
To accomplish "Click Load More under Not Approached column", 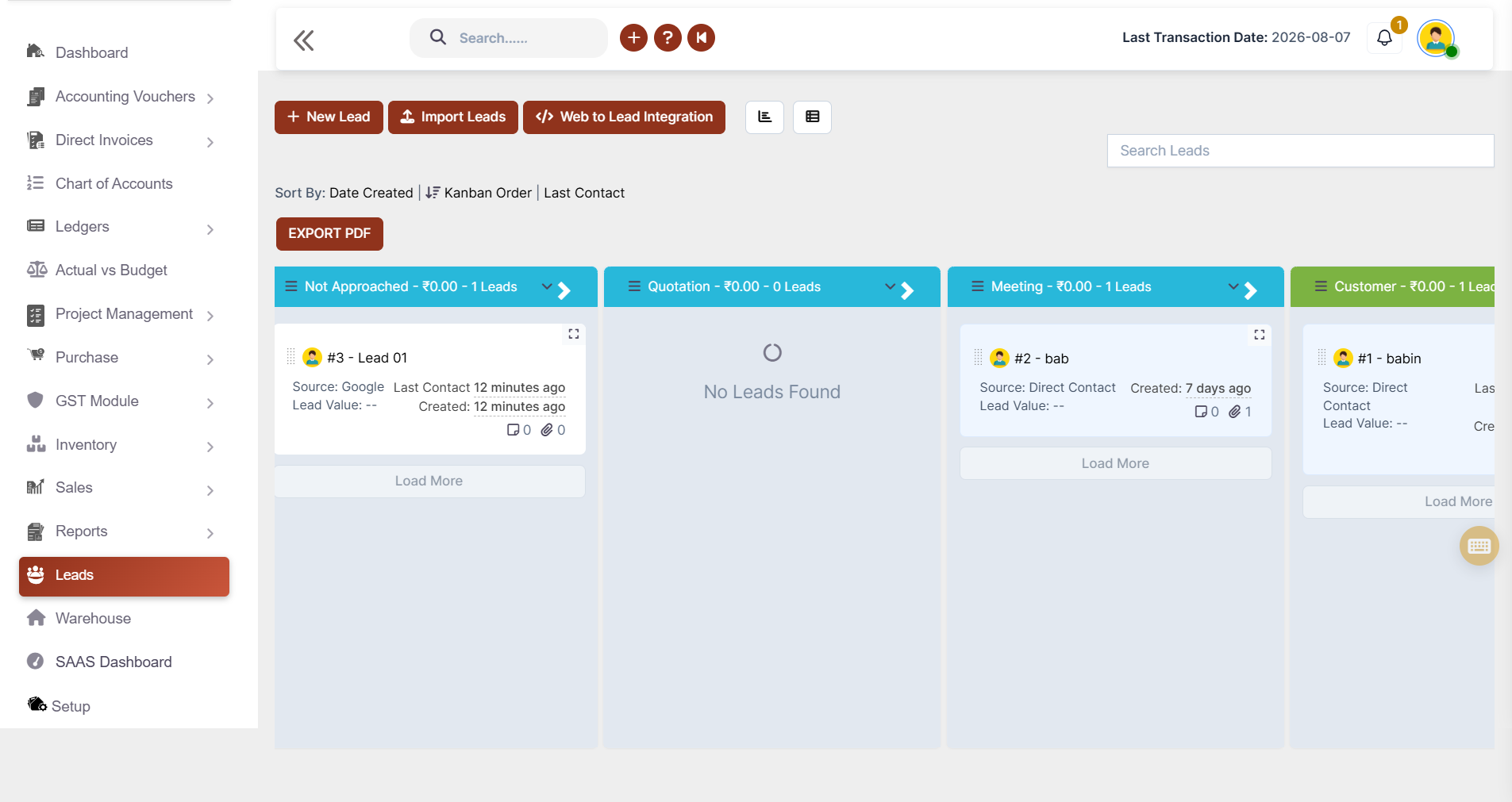I will [x=429, y=482].
